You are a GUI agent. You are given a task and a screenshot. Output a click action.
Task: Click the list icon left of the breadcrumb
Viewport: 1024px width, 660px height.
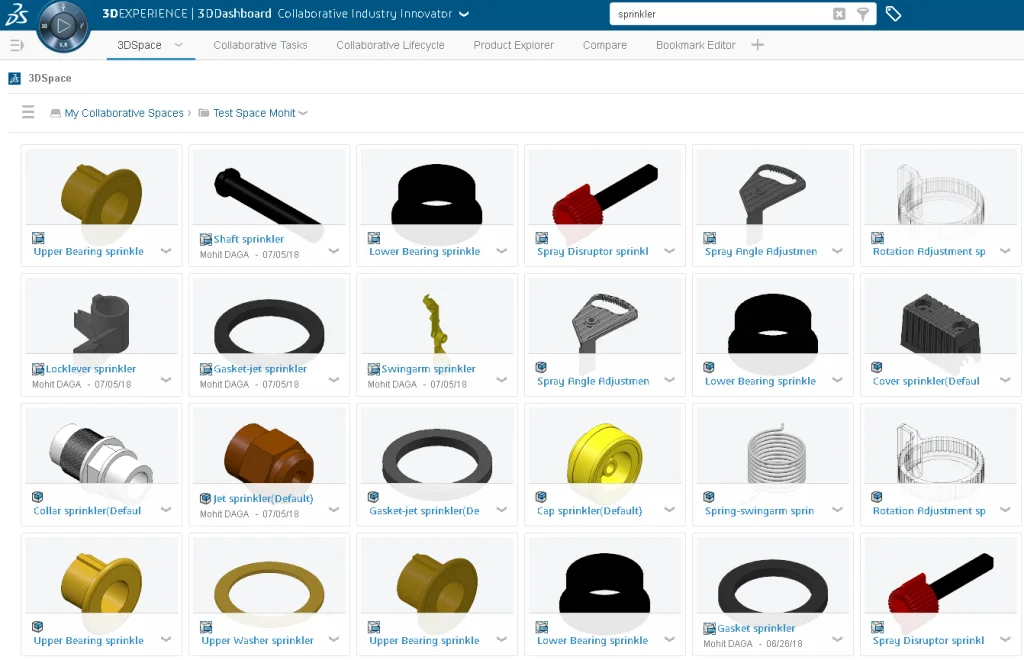[x=28, y=112]
